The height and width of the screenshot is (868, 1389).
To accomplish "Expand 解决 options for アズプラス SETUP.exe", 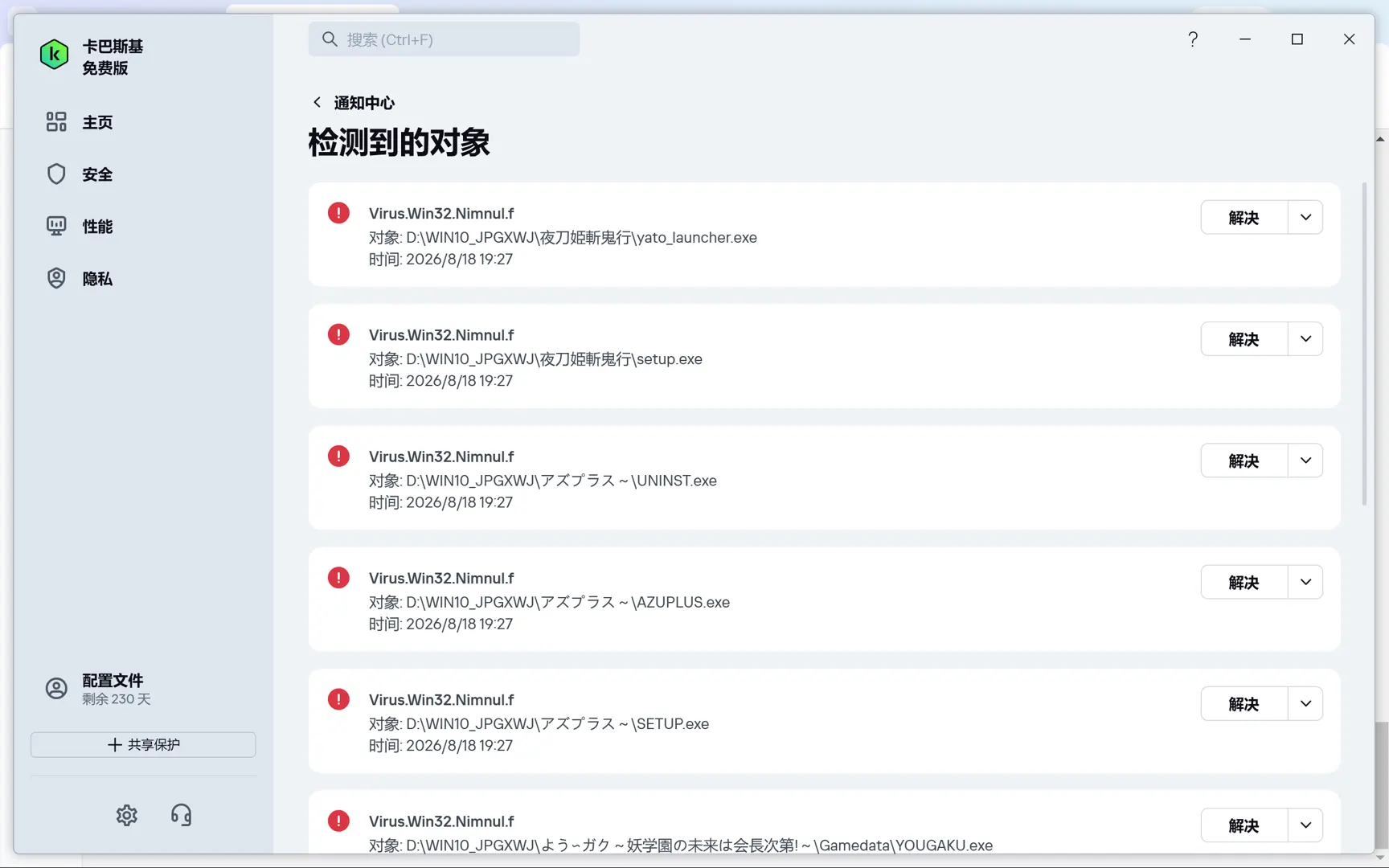I will click(1305, 704).
